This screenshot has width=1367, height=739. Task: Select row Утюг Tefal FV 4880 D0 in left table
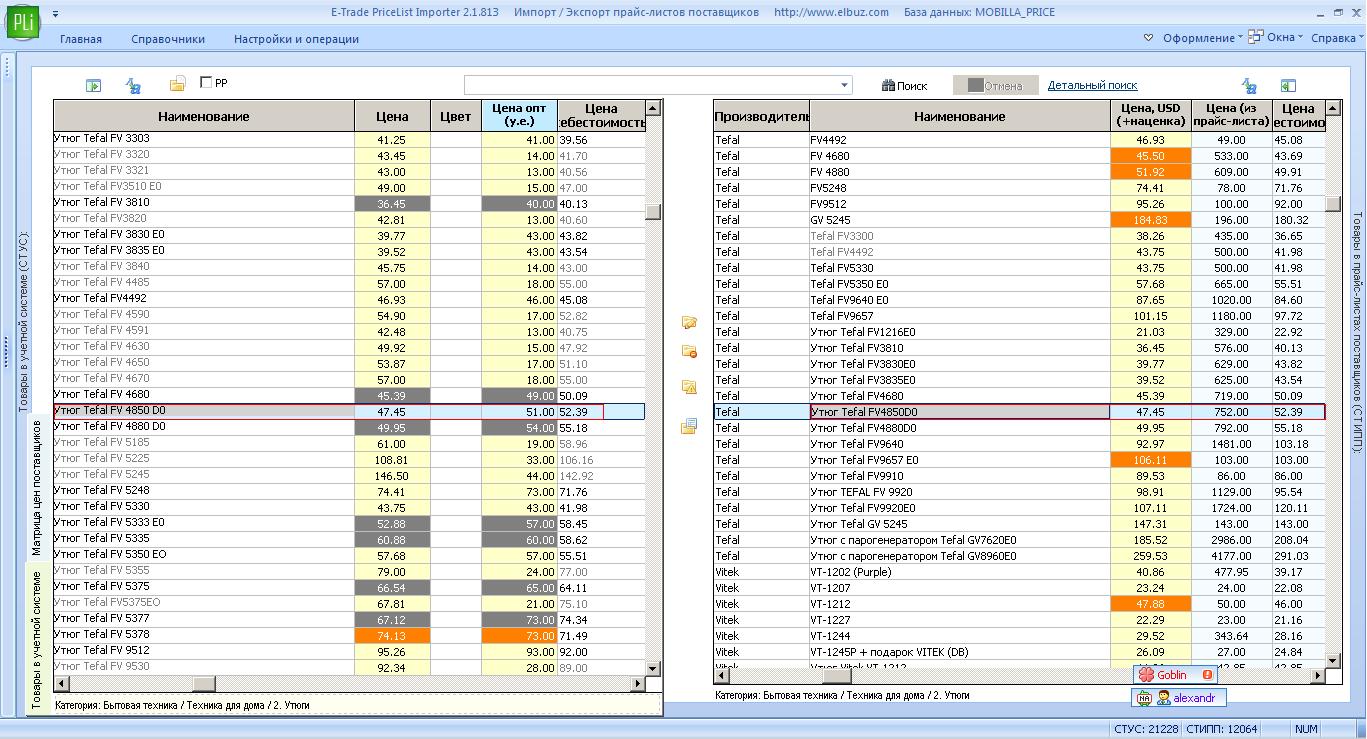[349, 427]
